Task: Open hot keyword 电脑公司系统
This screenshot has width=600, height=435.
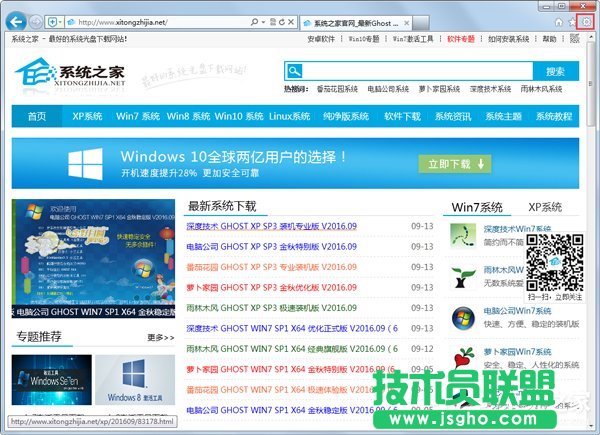Action: [388, 89]
